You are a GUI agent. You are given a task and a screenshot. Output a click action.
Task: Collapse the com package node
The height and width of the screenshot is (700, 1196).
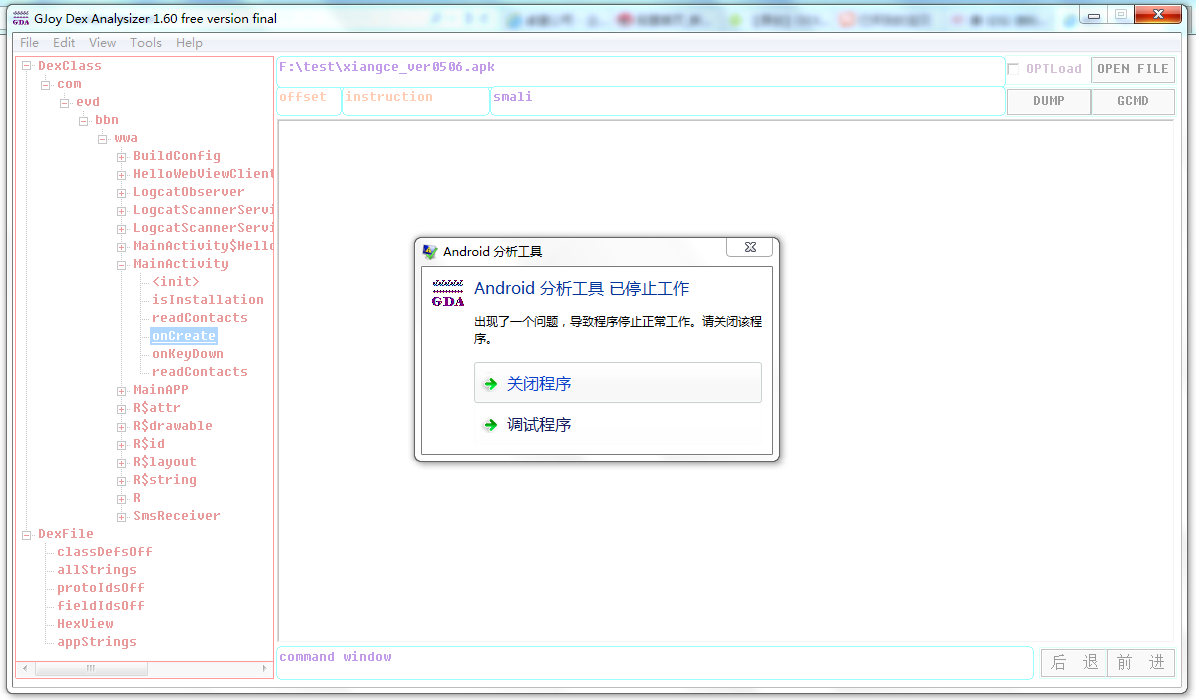point(46,85)
